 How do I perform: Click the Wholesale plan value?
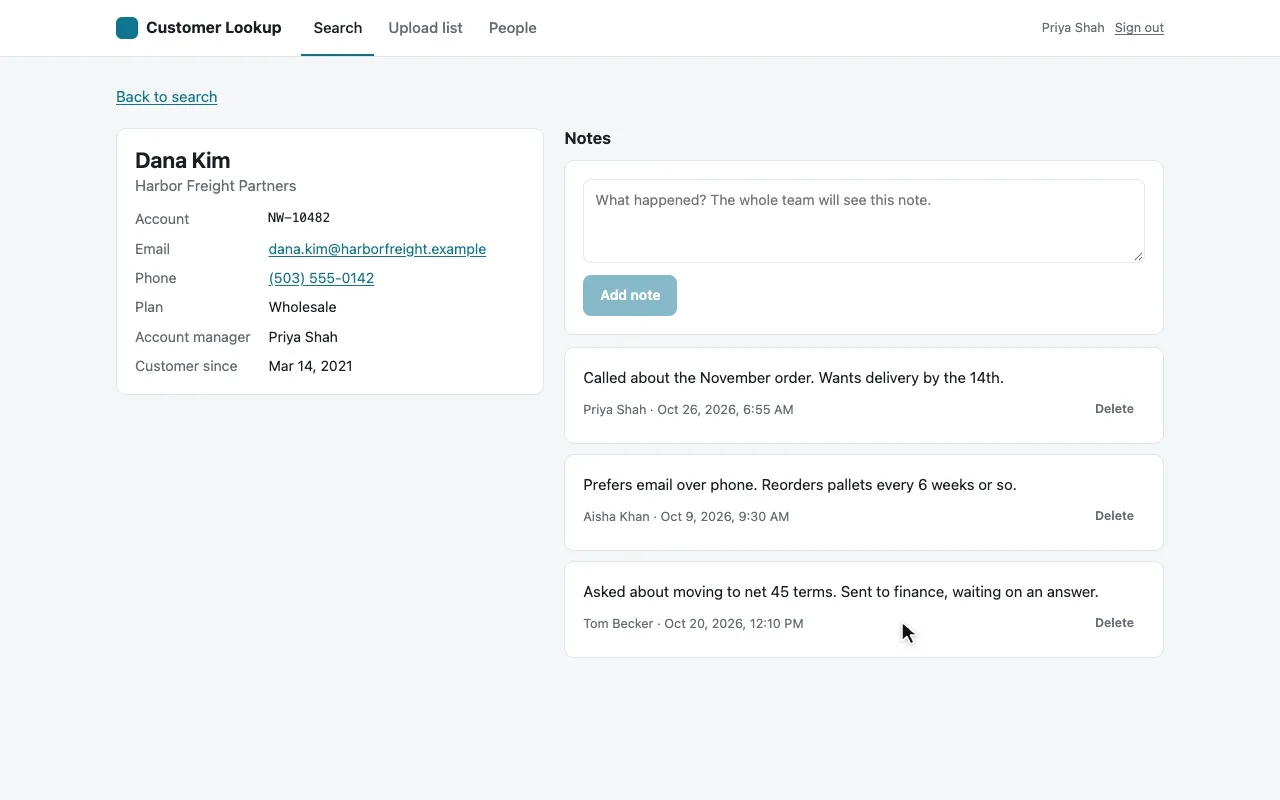[302, 307]
